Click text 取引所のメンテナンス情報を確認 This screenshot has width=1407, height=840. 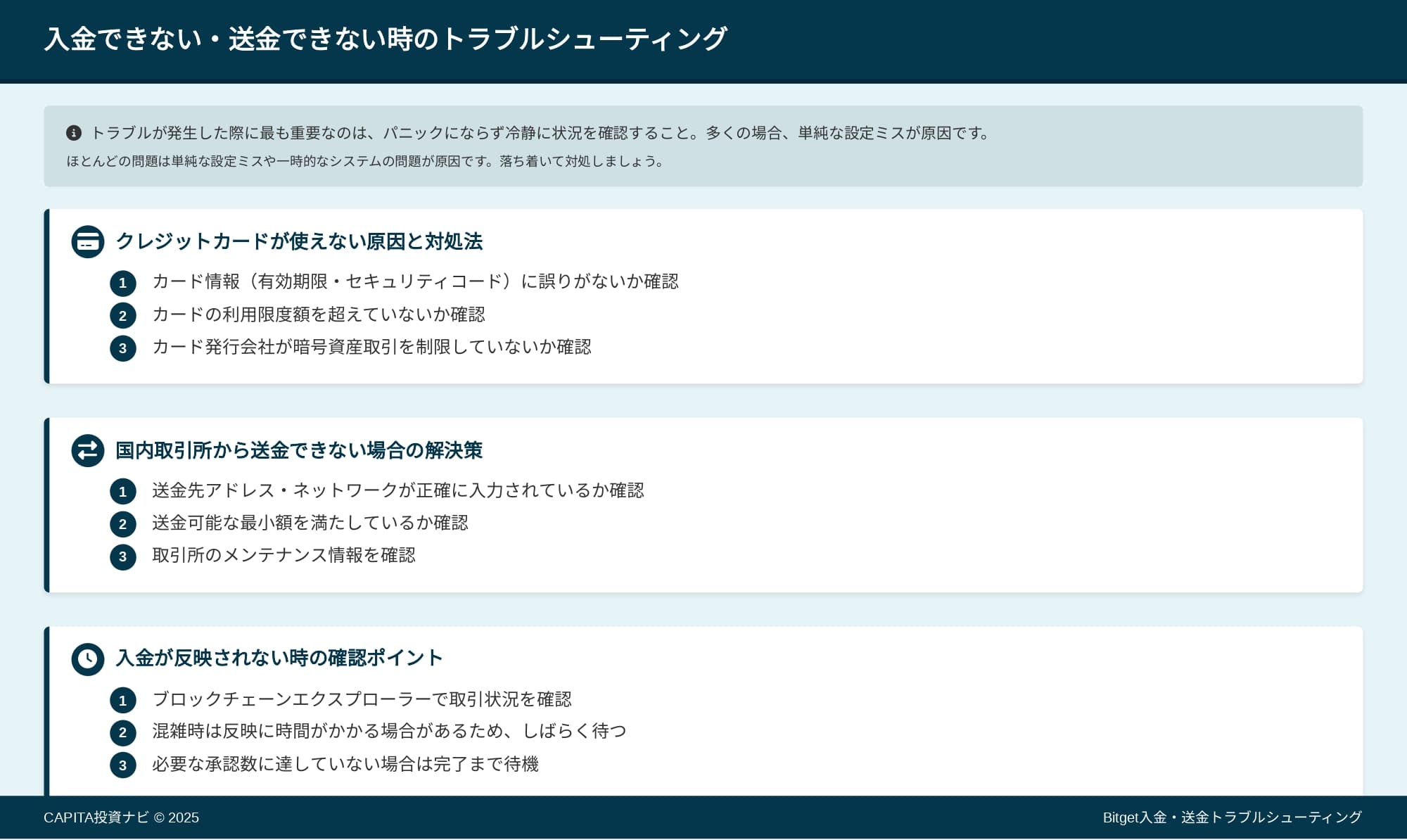tap(284, 555)
